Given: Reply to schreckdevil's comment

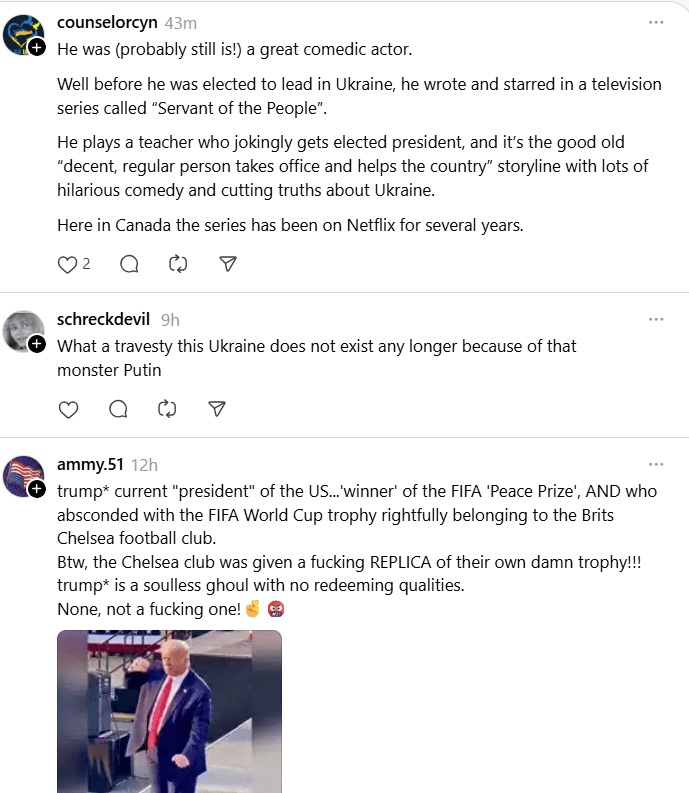Looking at the screenshot, I should point(118,409).
